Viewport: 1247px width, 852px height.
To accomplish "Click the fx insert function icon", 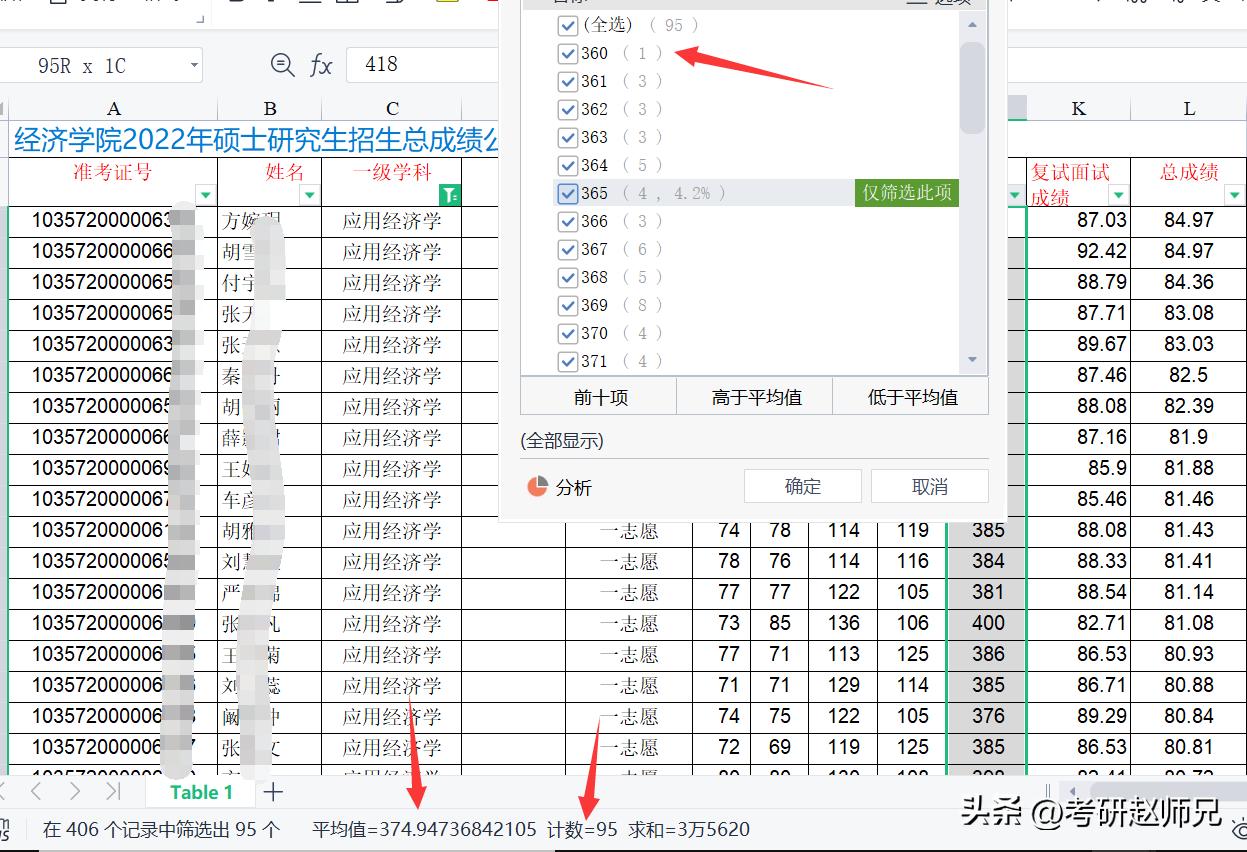I will pyautogui.click(x=320, y=64).
